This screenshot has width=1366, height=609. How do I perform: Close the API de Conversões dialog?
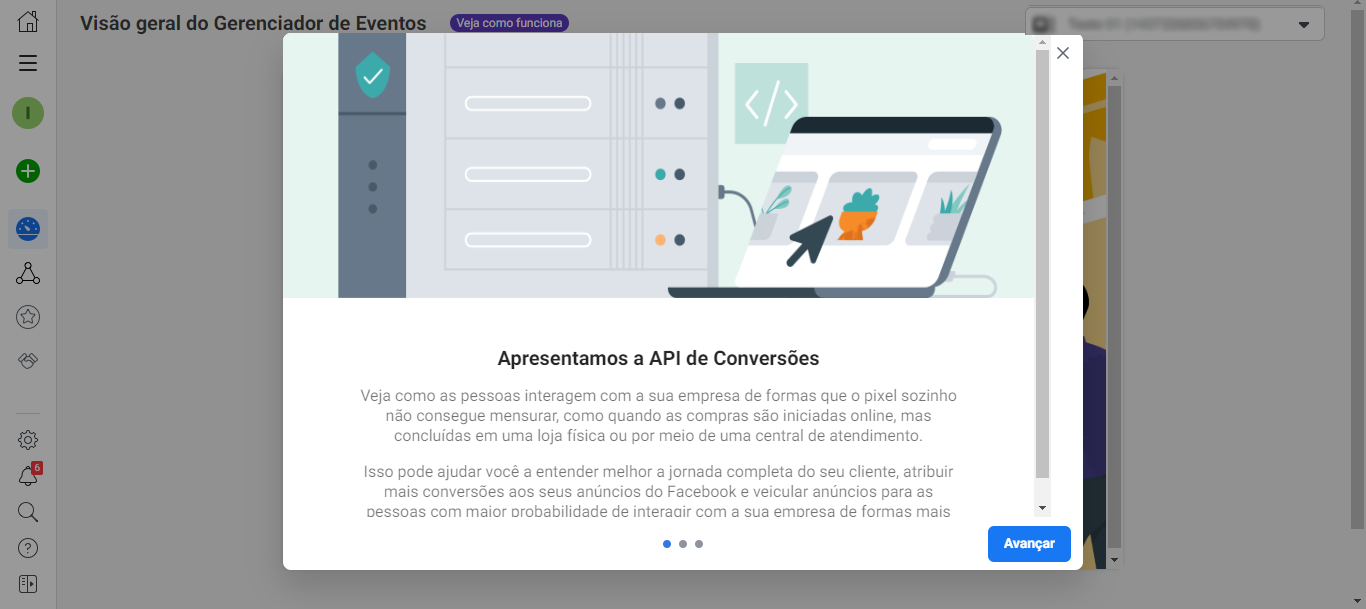click(x=1063, y=53)
